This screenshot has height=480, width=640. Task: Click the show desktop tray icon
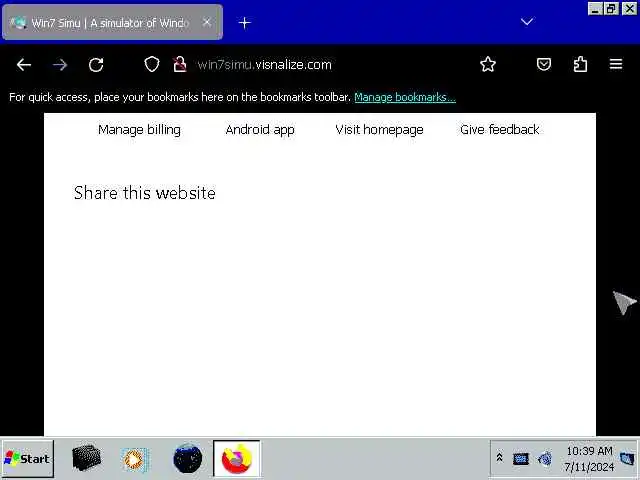tap(627, 458)
